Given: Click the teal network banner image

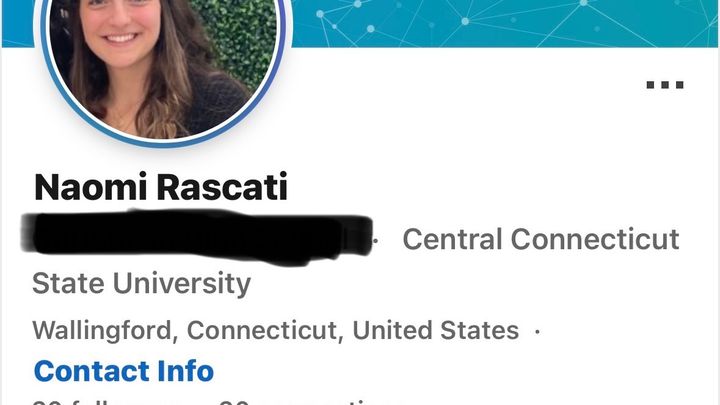Looking at the screenshot, I should point(503,23).
